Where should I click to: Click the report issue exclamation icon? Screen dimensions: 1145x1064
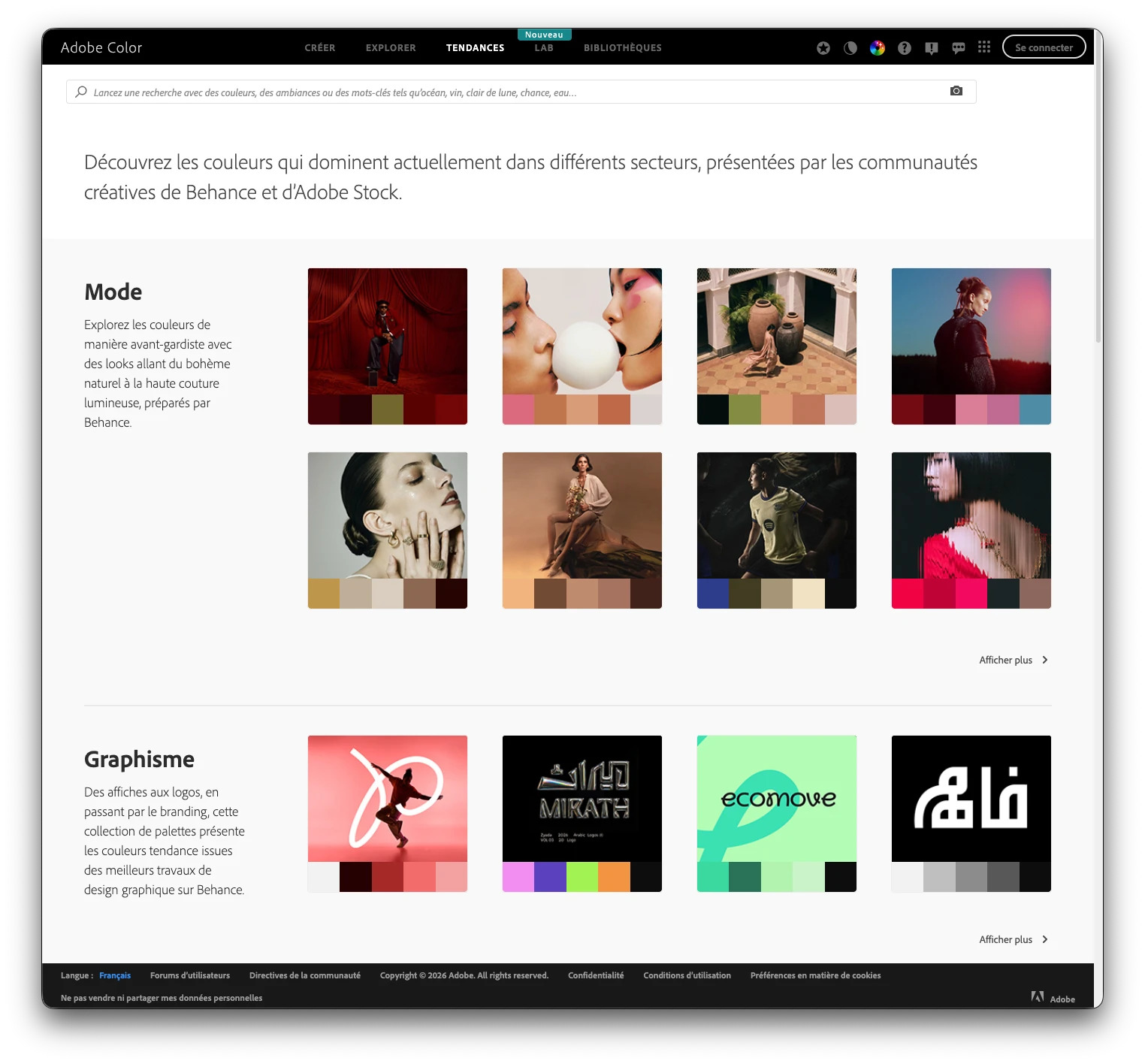pyautogui.click(x=932, y=47)
